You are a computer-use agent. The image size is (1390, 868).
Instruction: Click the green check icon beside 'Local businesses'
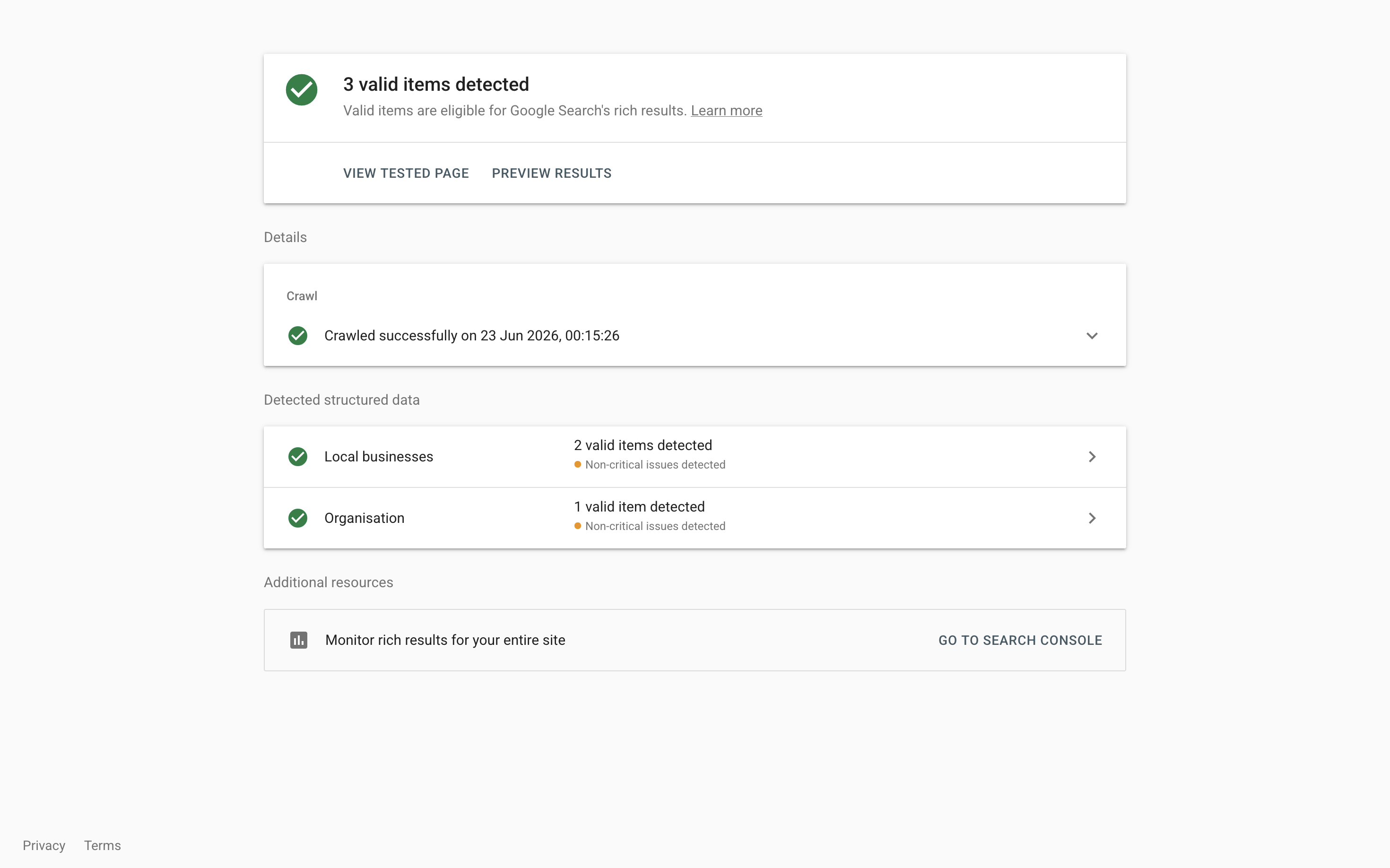297,456
